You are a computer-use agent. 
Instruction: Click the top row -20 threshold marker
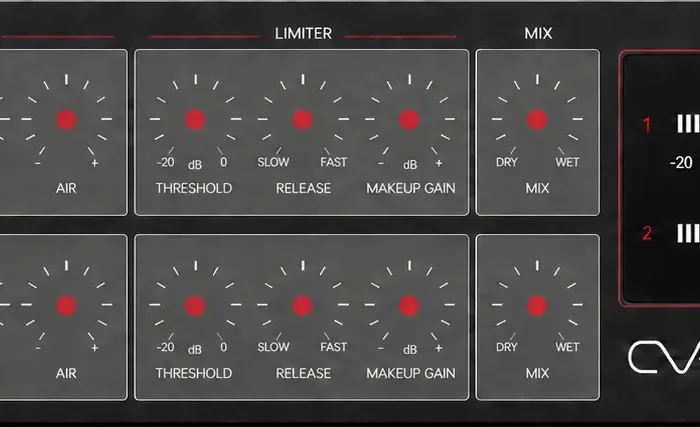pos(165,162)
